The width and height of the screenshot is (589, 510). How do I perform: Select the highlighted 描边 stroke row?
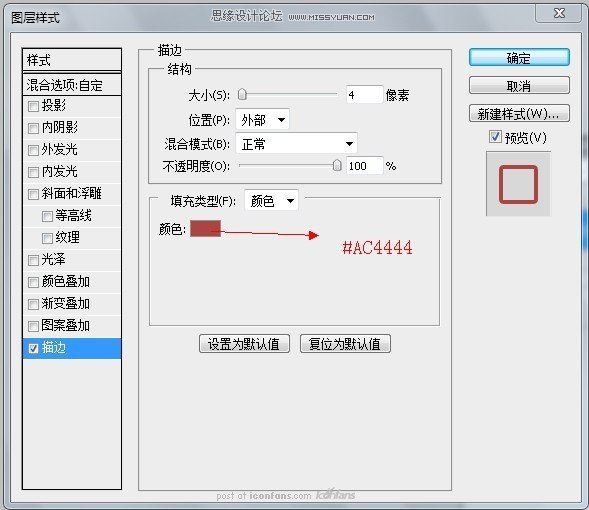pos(72,348)
